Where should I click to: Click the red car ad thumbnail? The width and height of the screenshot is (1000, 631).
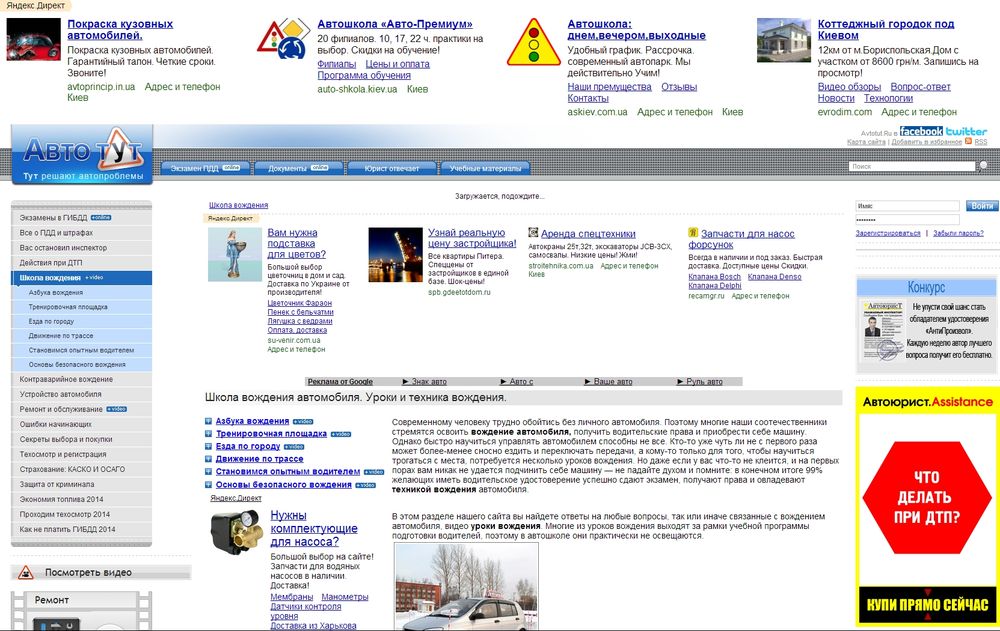[33, 40]
